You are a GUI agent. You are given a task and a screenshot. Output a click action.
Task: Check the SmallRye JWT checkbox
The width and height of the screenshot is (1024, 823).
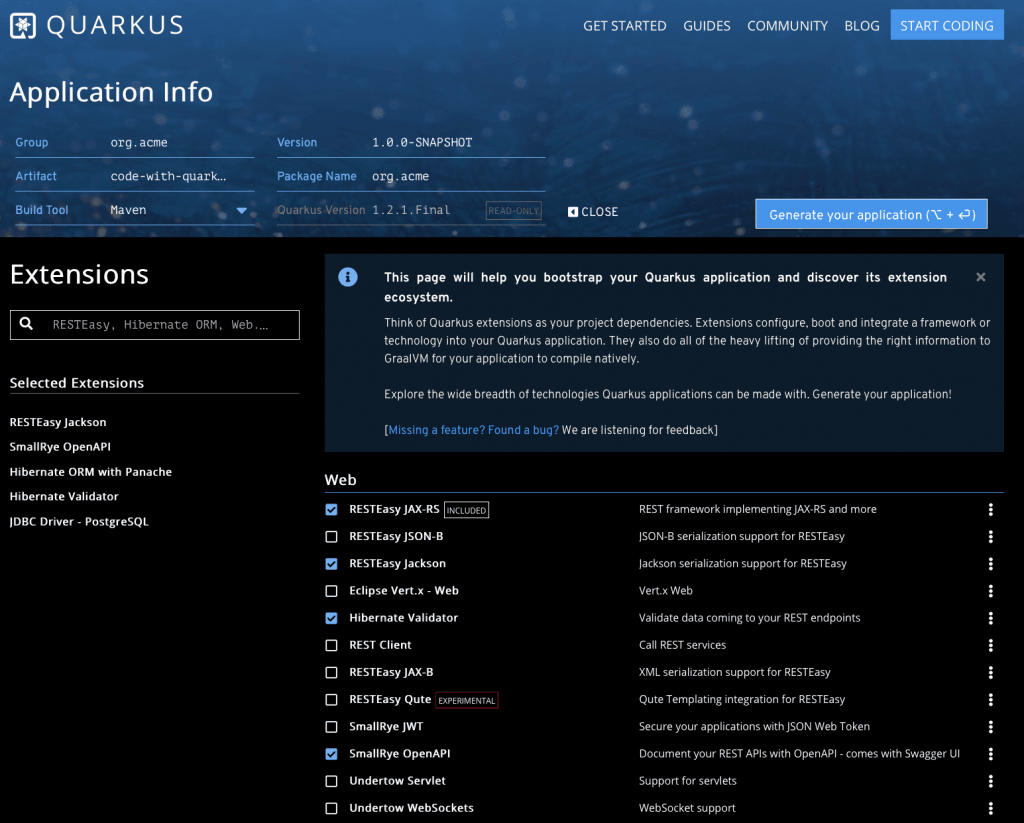(x=332, y=726)
